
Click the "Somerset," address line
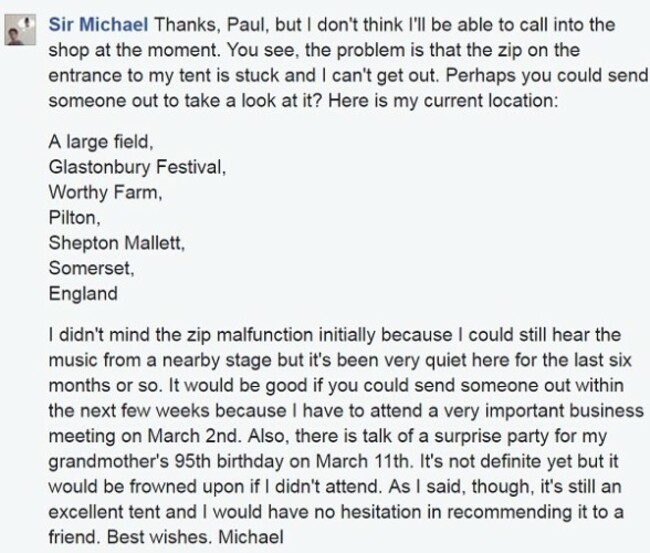point(91,268)
